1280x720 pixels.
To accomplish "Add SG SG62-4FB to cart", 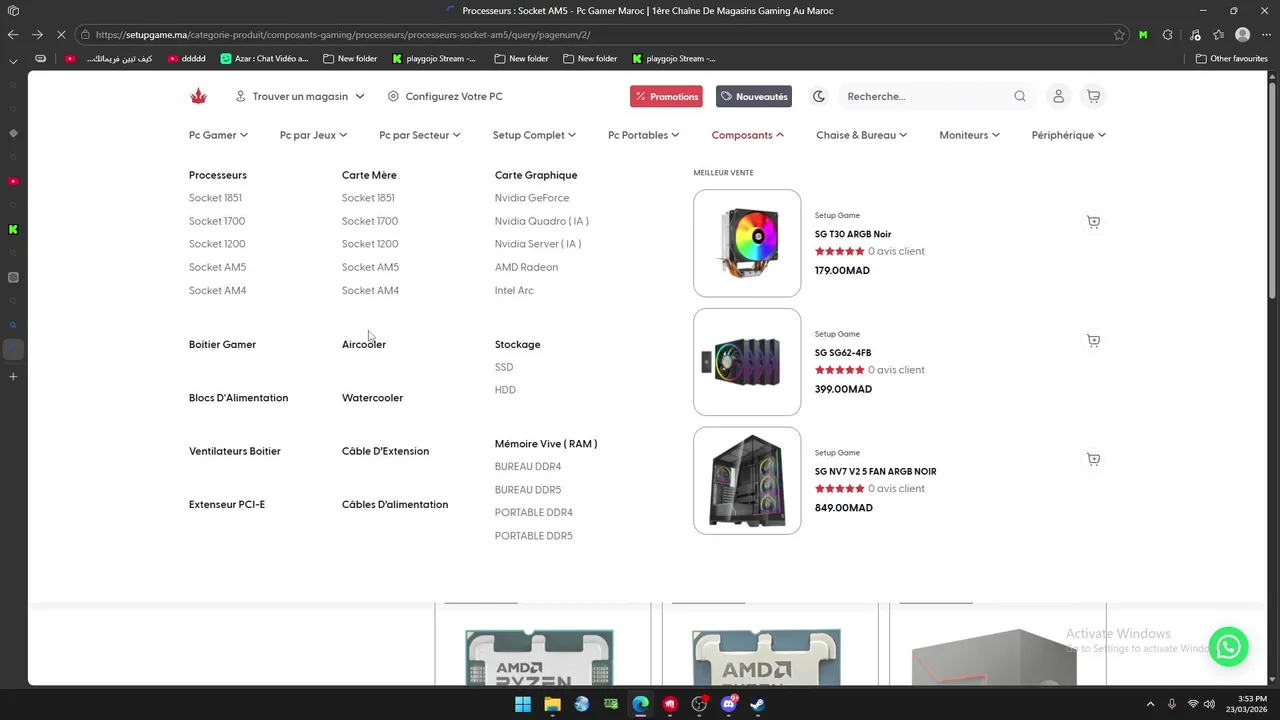I will tap(1093, 341).
